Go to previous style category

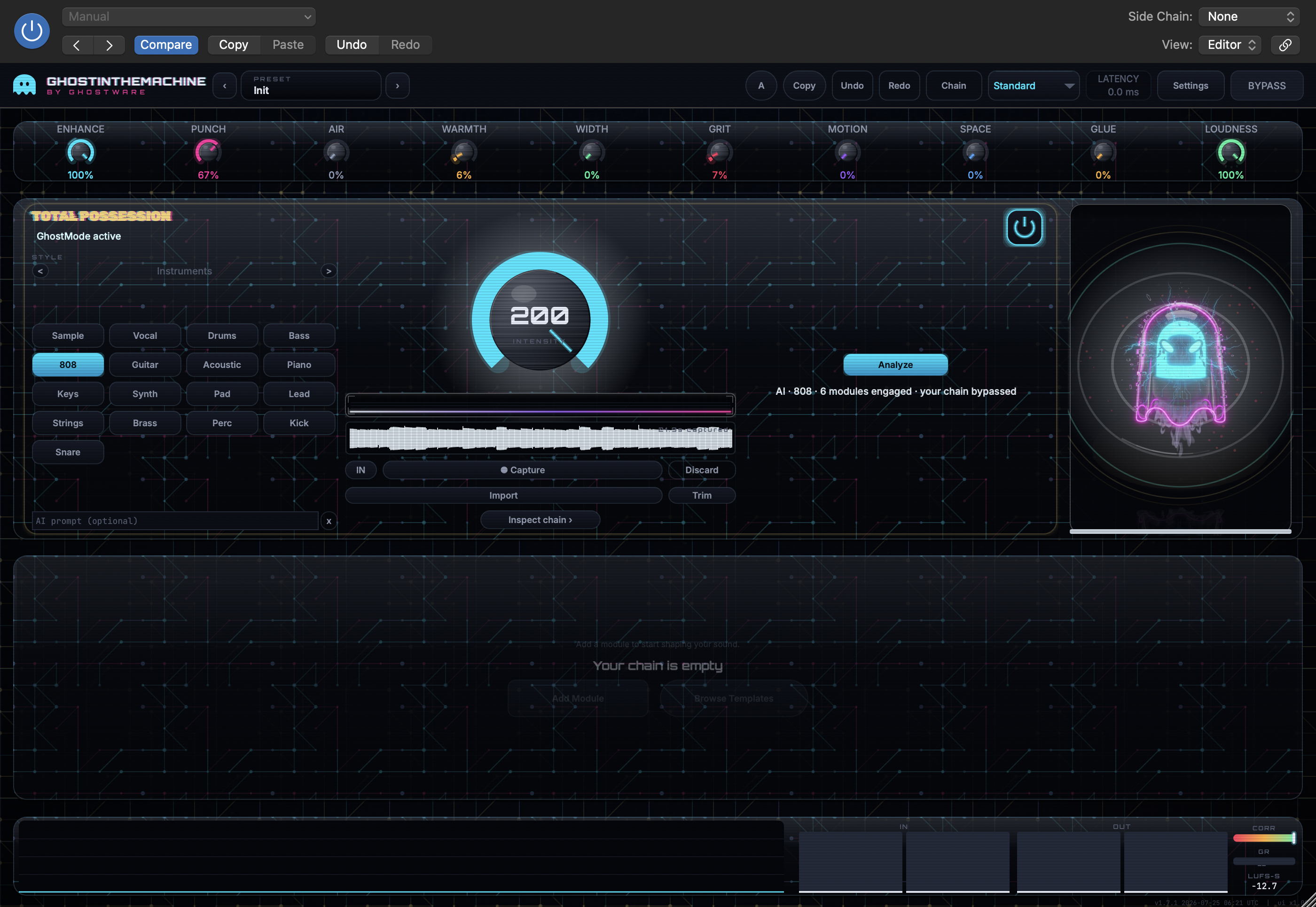point(40,271)
